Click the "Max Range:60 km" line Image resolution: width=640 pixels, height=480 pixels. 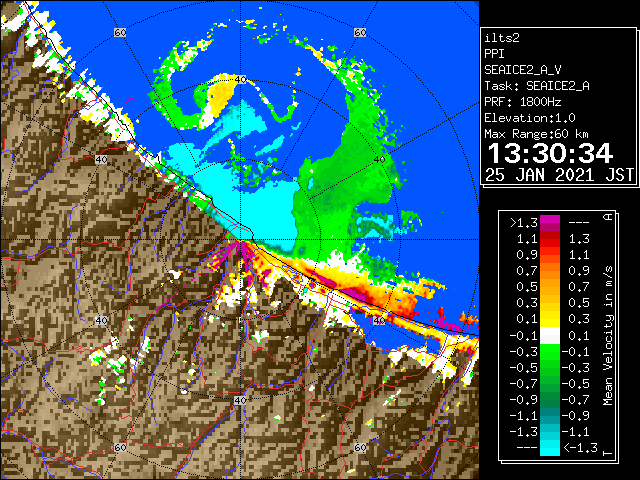pos(537,134)
